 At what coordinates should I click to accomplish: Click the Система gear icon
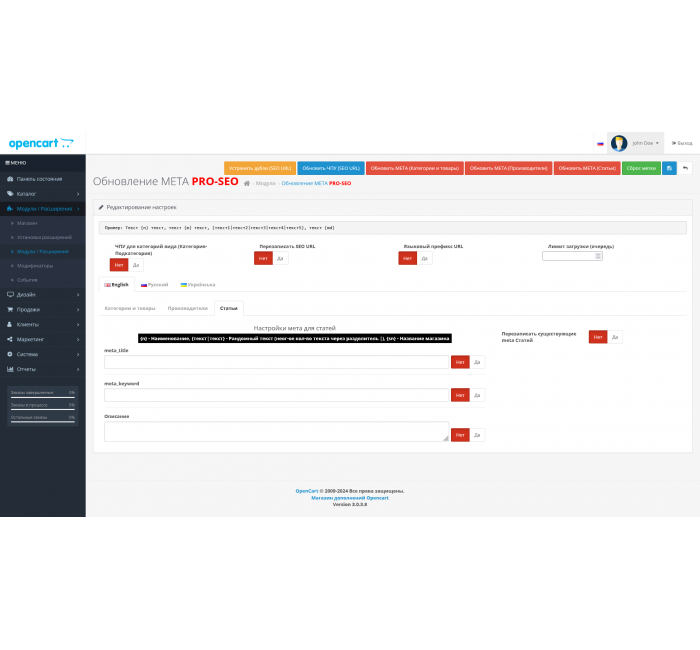[x=10, y=354]
